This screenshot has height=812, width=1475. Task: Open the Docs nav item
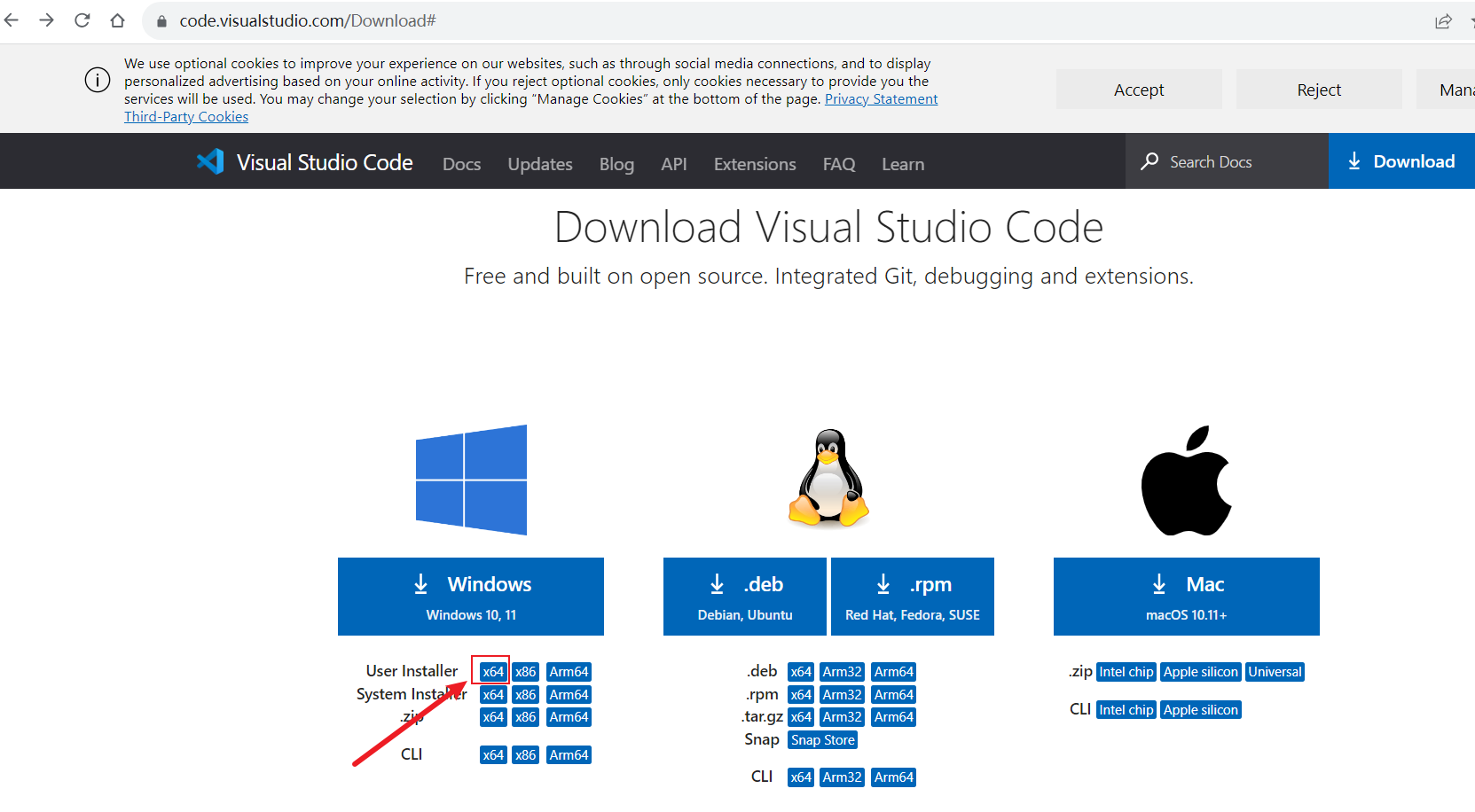coord(462,164)
